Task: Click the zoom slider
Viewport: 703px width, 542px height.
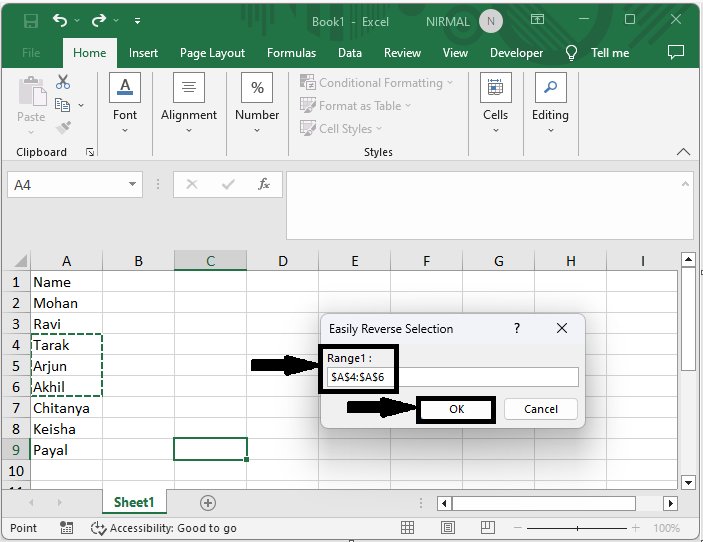Action: tap(577, 528)
